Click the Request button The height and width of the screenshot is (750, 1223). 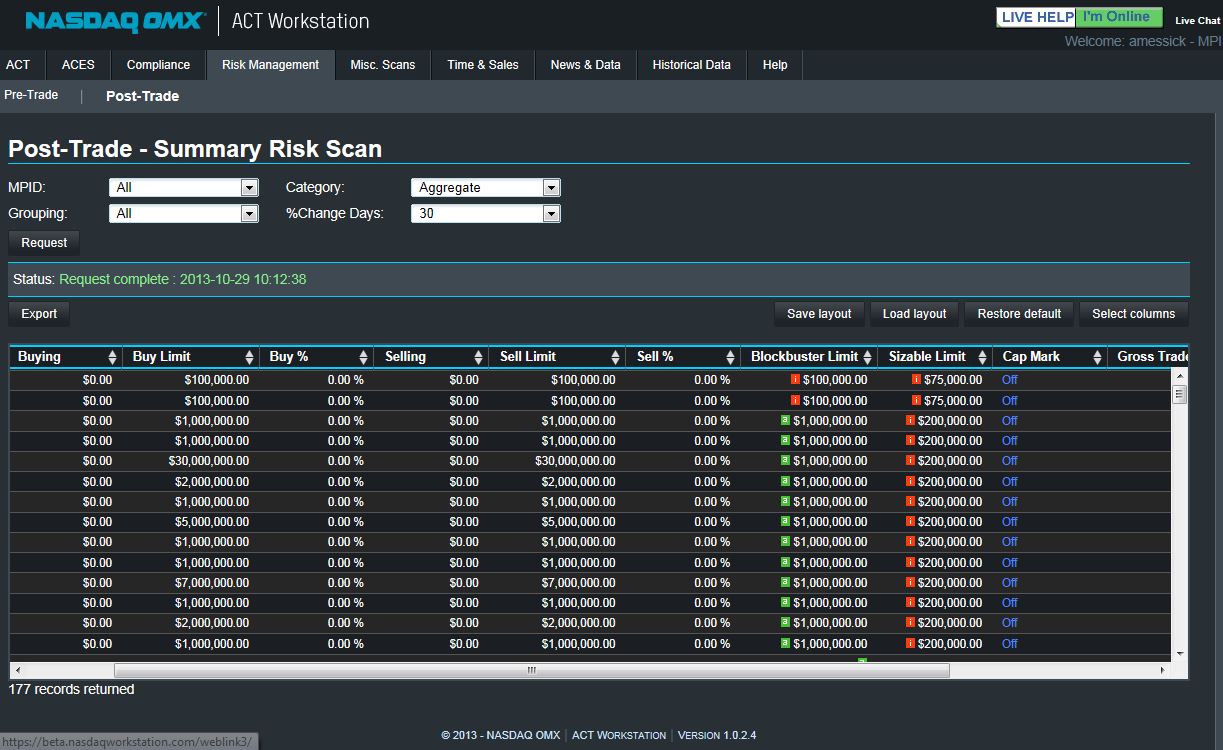pyautogui.click(x=44, y=243)
